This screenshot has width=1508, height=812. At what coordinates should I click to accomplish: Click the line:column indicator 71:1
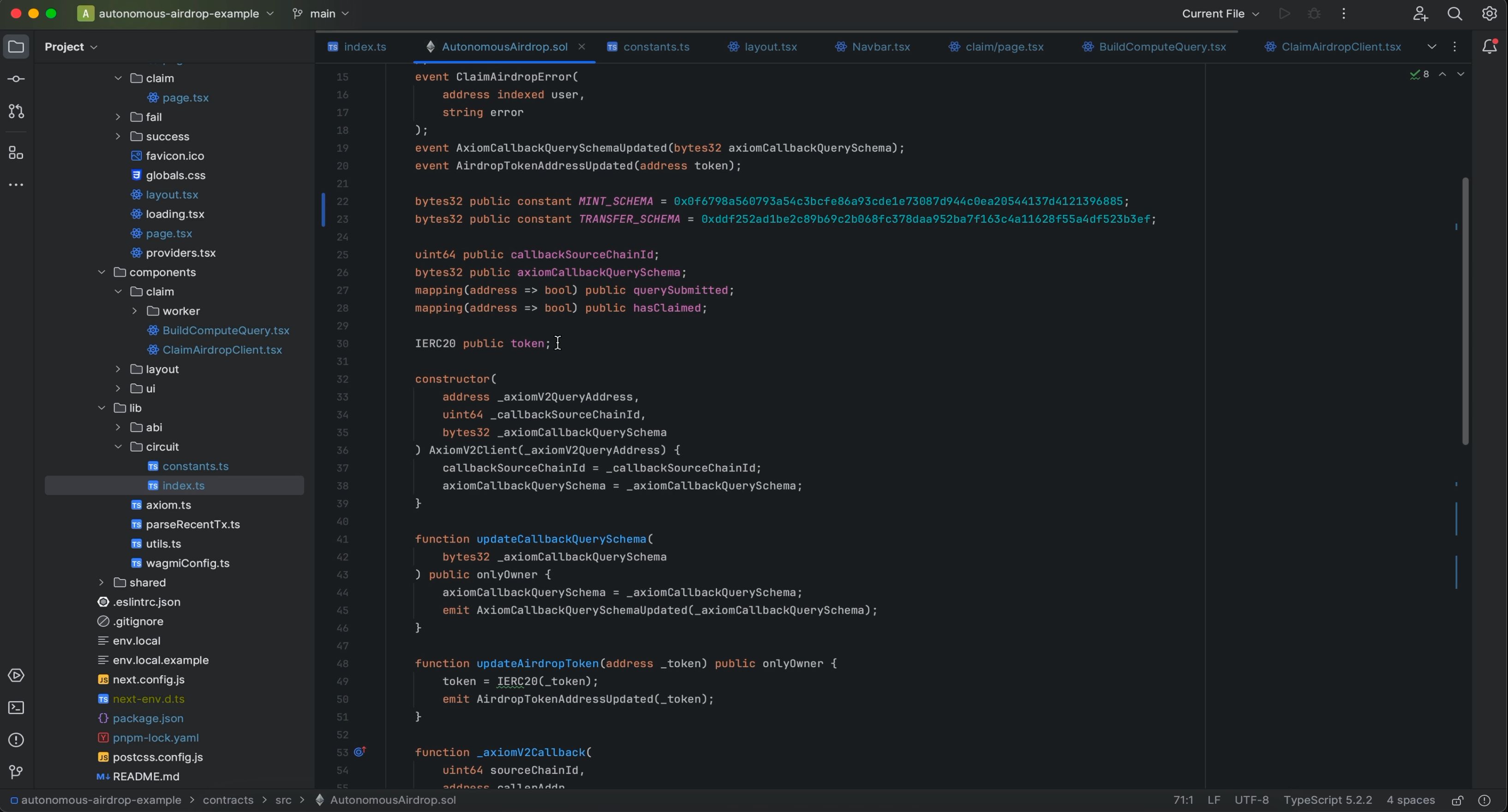[1183, 800]
